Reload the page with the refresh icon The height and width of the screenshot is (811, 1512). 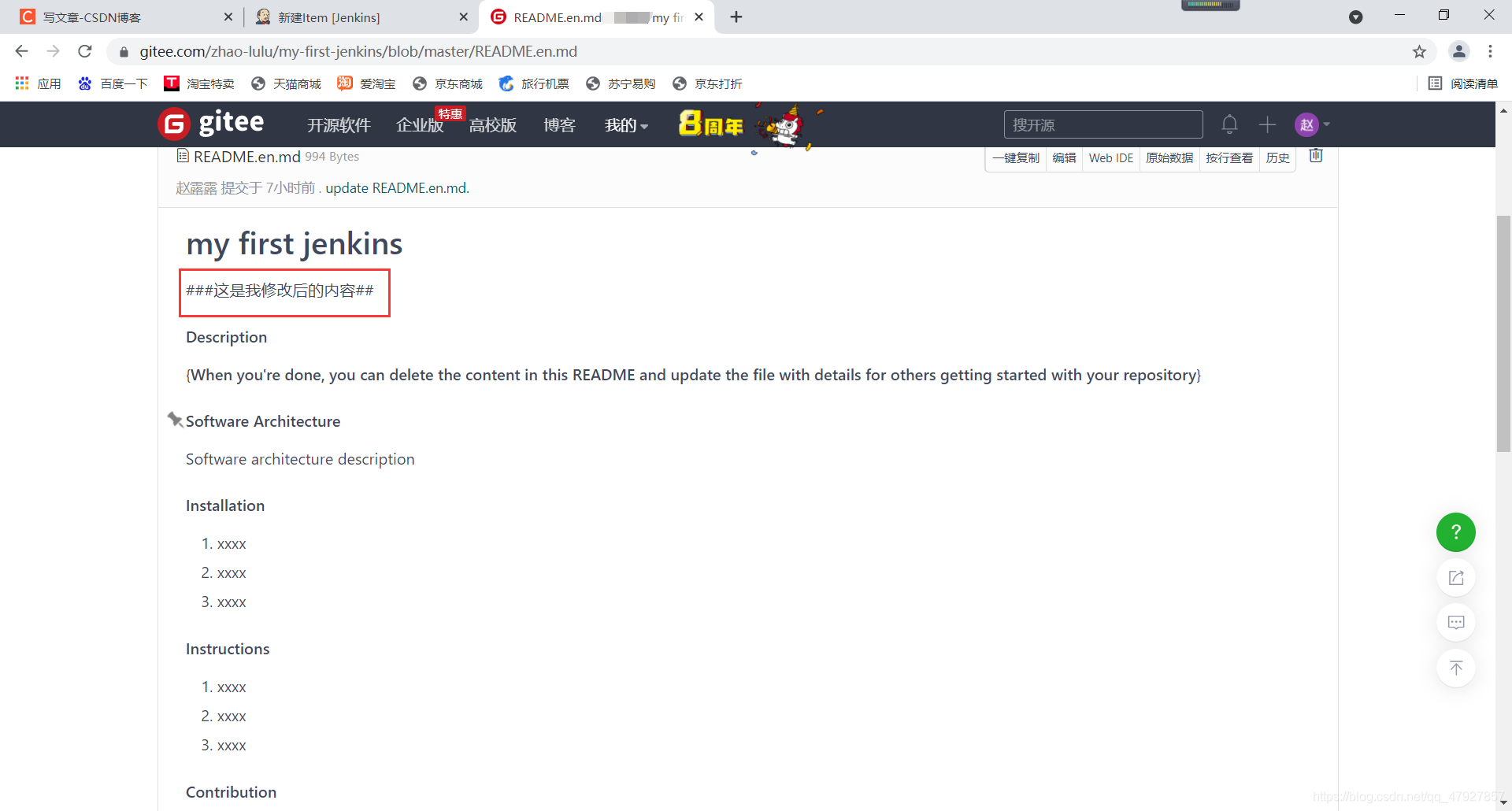[x=85, y=51]
